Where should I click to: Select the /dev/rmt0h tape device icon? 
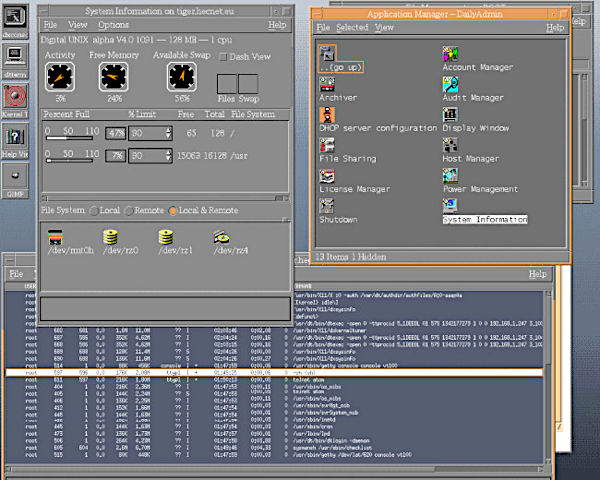coord(55,237)
